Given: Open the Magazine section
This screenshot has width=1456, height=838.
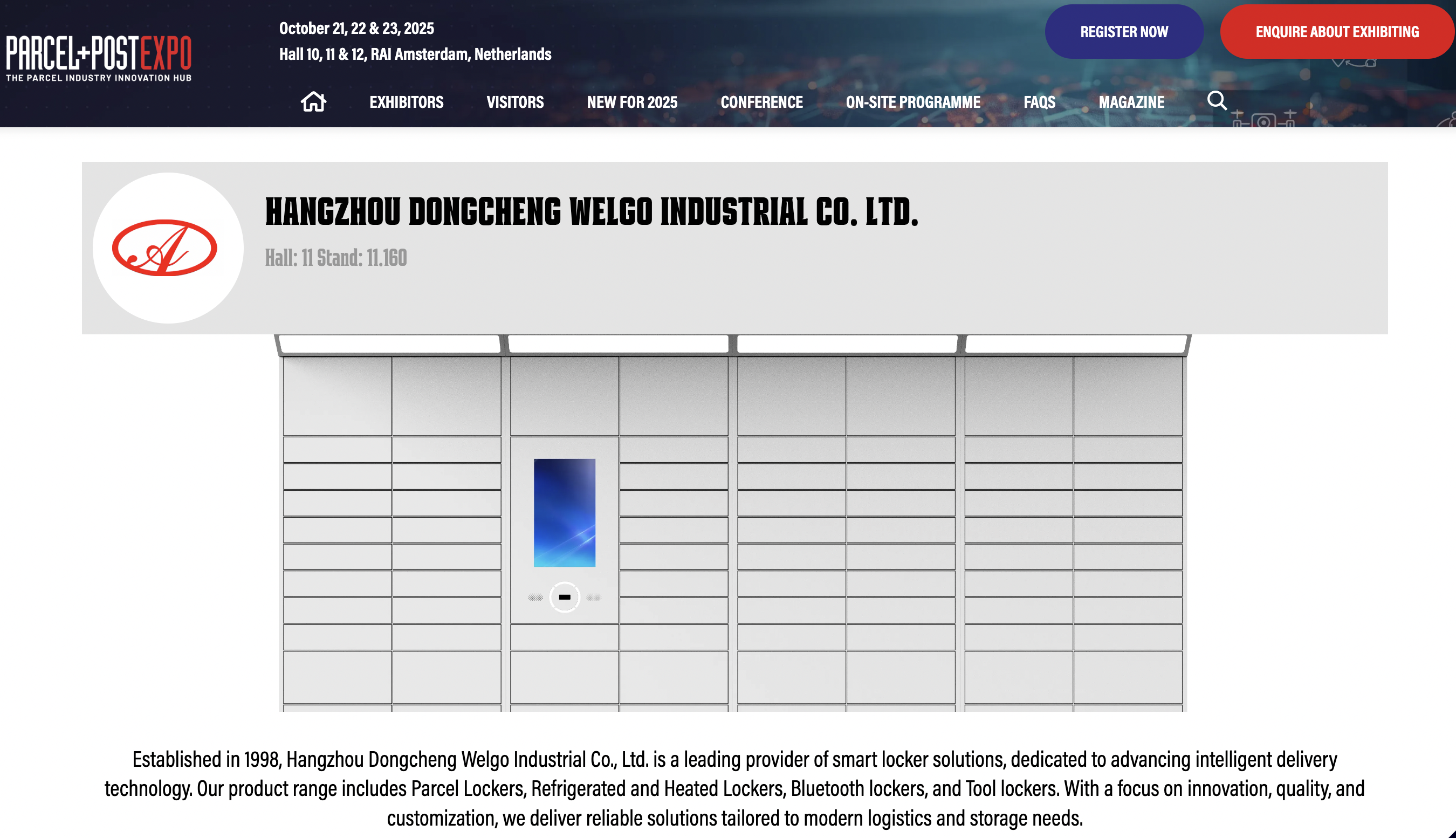Looking at the screenshot, I should point(1131,102).
